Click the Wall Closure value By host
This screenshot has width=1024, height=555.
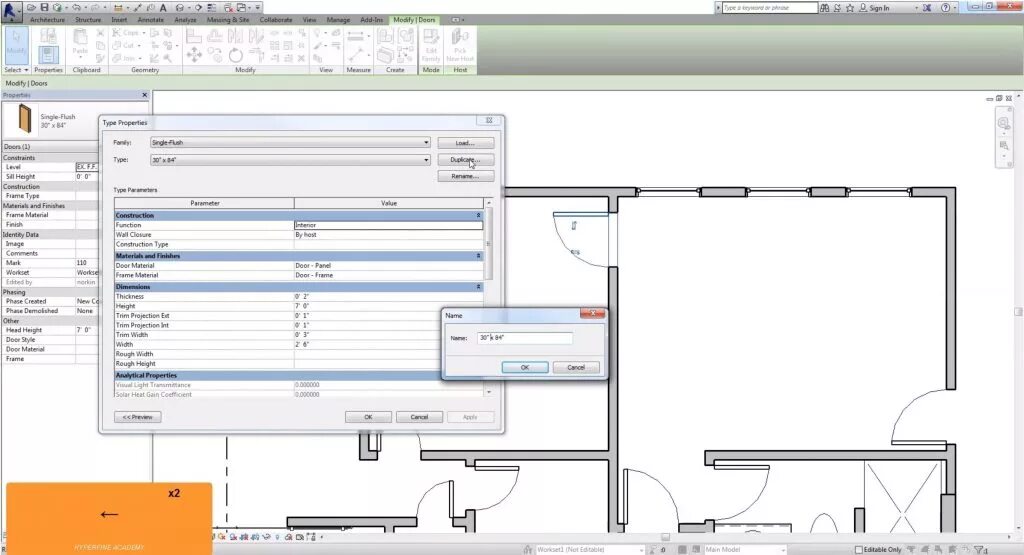[x=389, y=234]
